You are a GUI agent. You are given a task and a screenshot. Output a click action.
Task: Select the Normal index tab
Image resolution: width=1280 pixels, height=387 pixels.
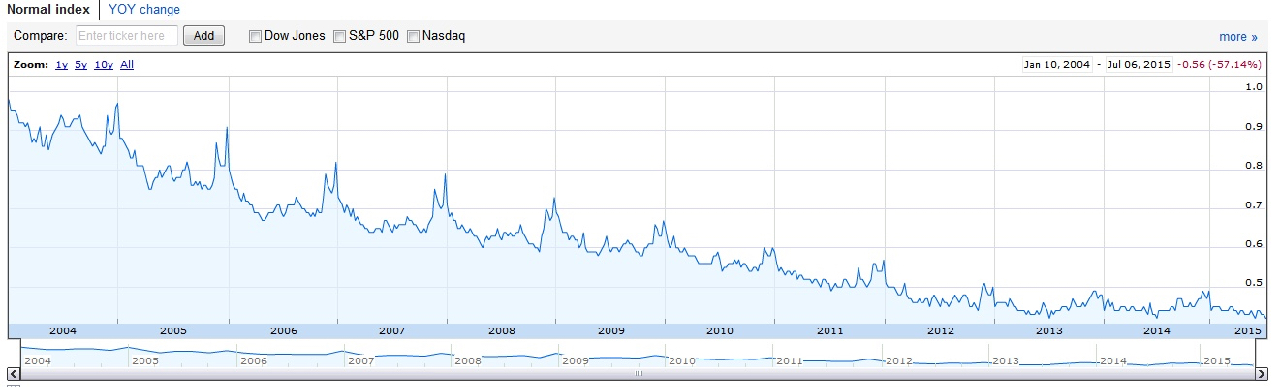coord(48,10)
